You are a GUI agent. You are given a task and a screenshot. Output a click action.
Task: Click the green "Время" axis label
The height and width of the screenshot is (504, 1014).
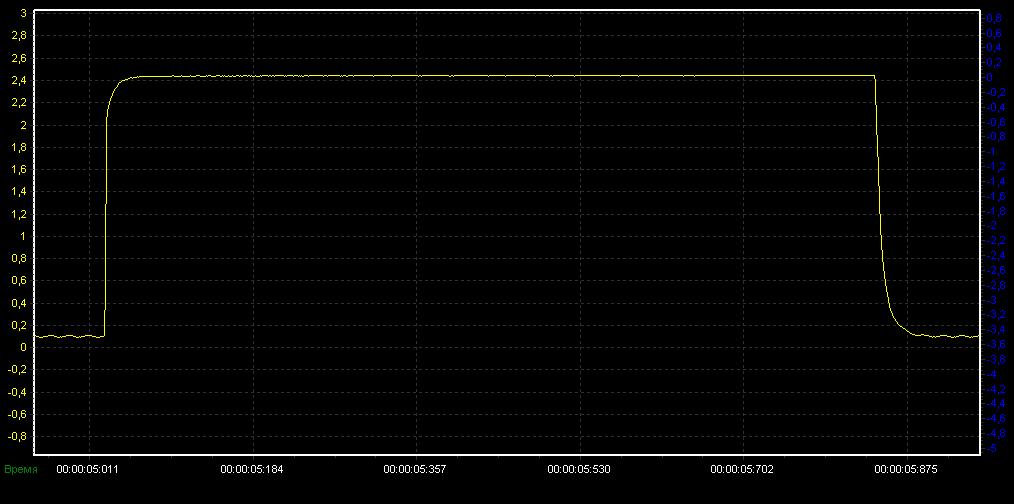20,468
